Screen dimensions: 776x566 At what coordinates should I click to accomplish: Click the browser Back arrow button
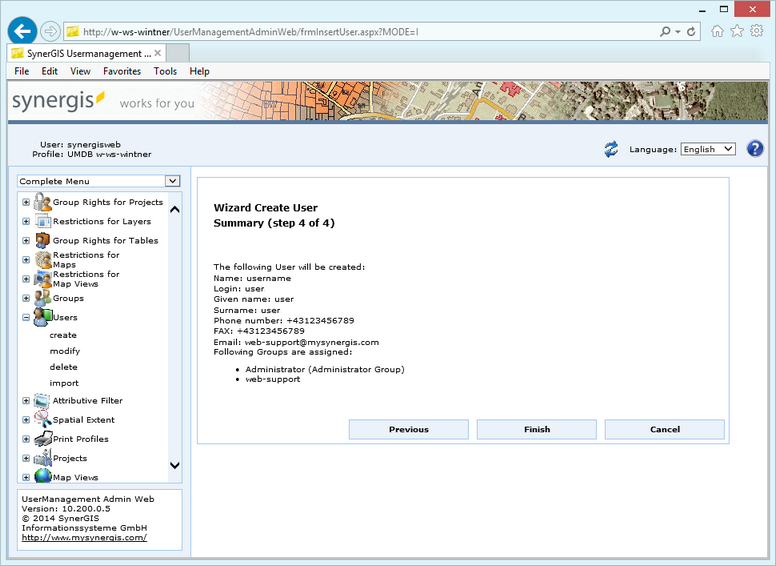pyautogui.click(x=22, y=32)
